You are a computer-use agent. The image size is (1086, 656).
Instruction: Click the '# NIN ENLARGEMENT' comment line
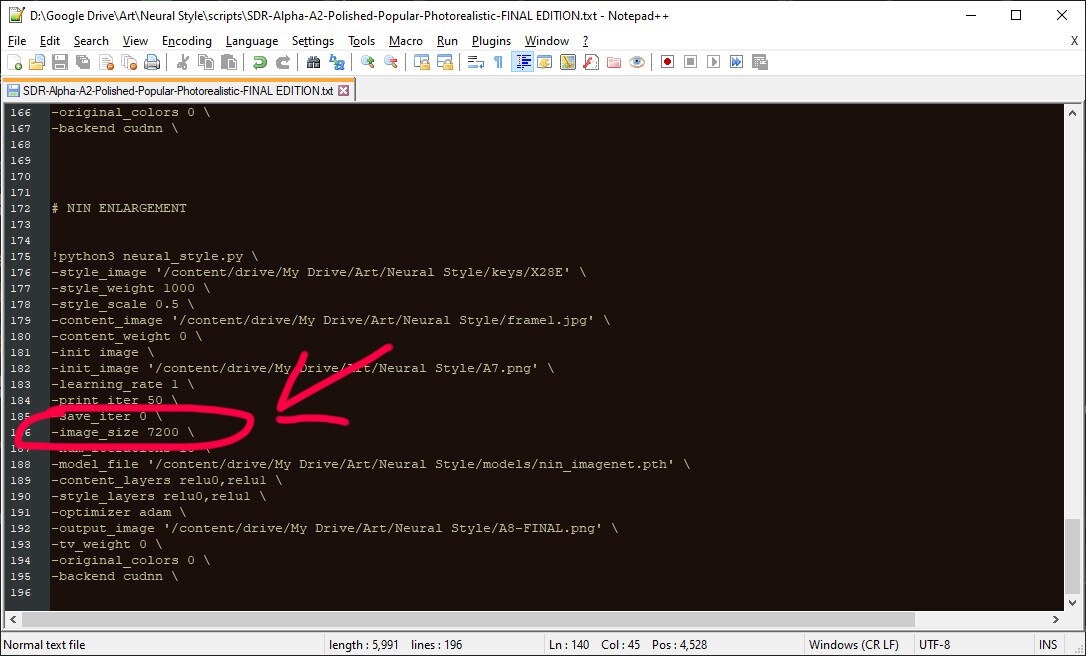coord(119,208)
